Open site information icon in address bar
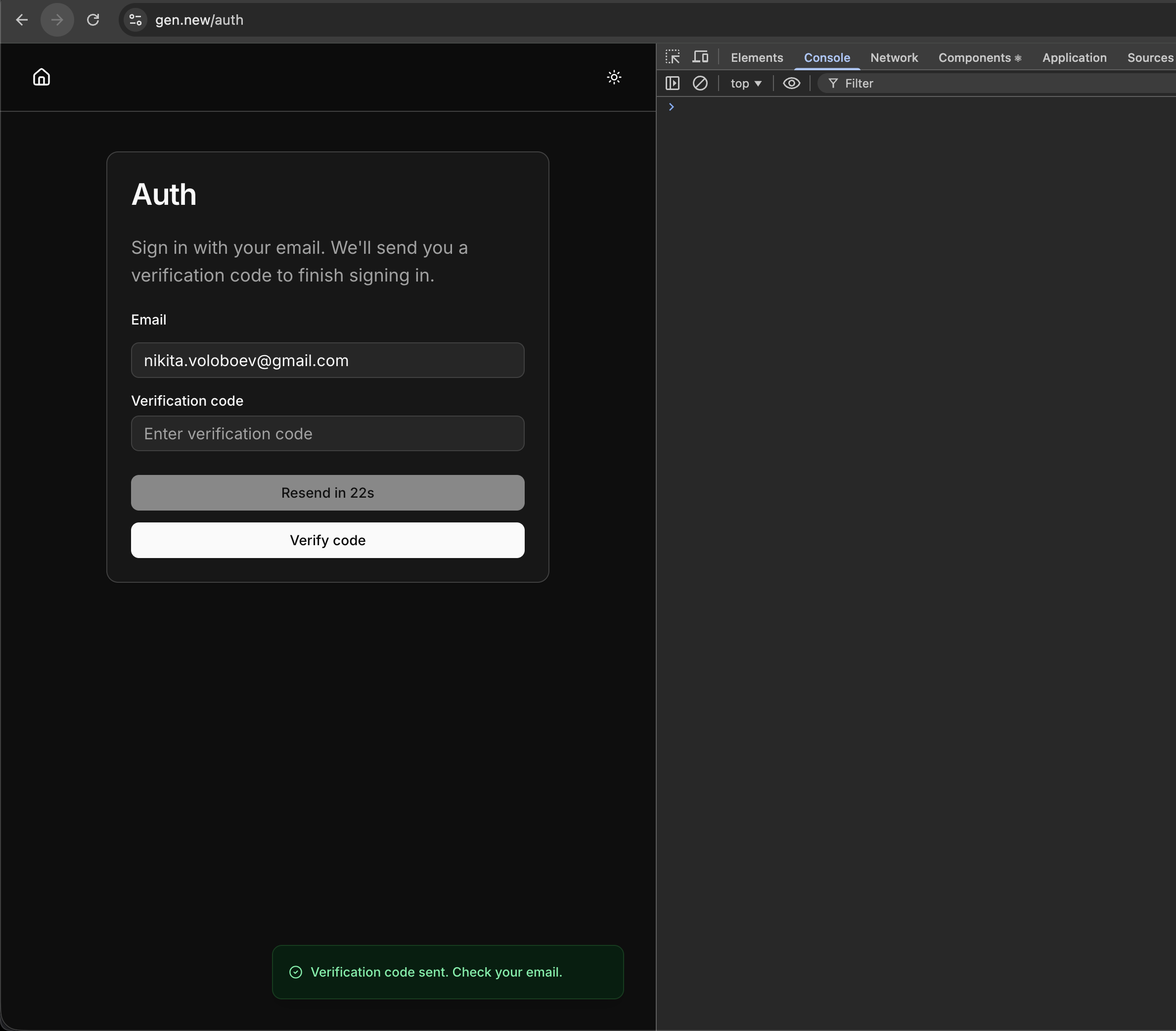This screenshot has width=1176, height=1031. 136,20
